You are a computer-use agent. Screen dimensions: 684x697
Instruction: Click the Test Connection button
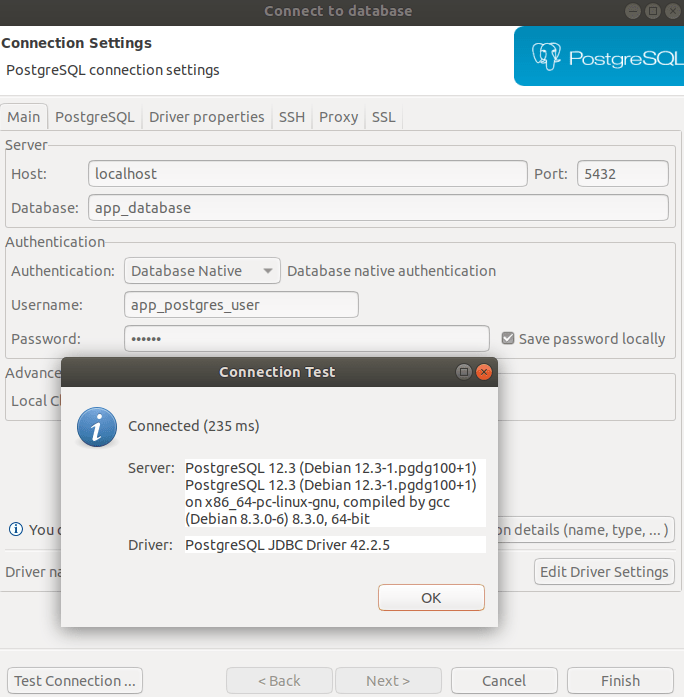point(75,681)
